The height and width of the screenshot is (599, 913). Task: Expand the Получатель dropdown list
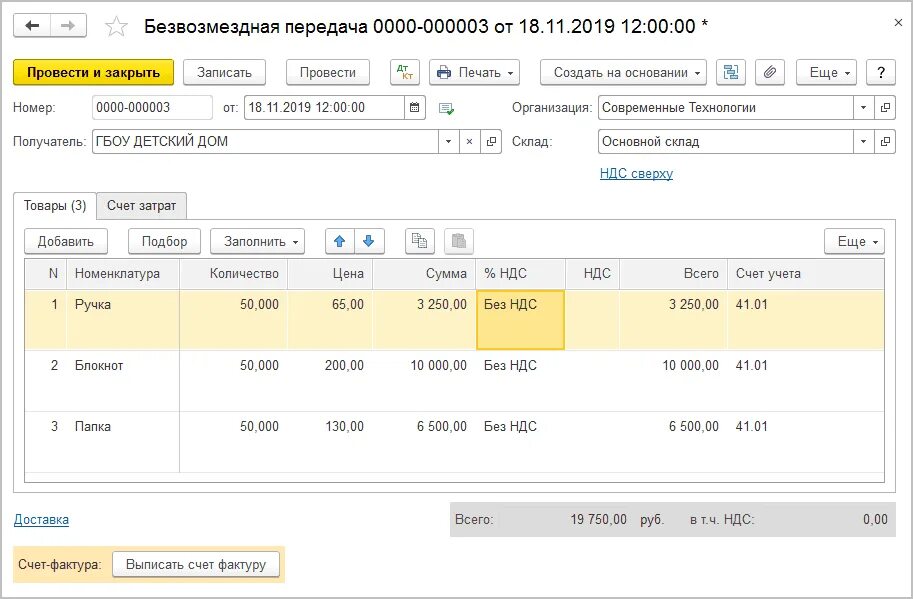tap(448, 141)
